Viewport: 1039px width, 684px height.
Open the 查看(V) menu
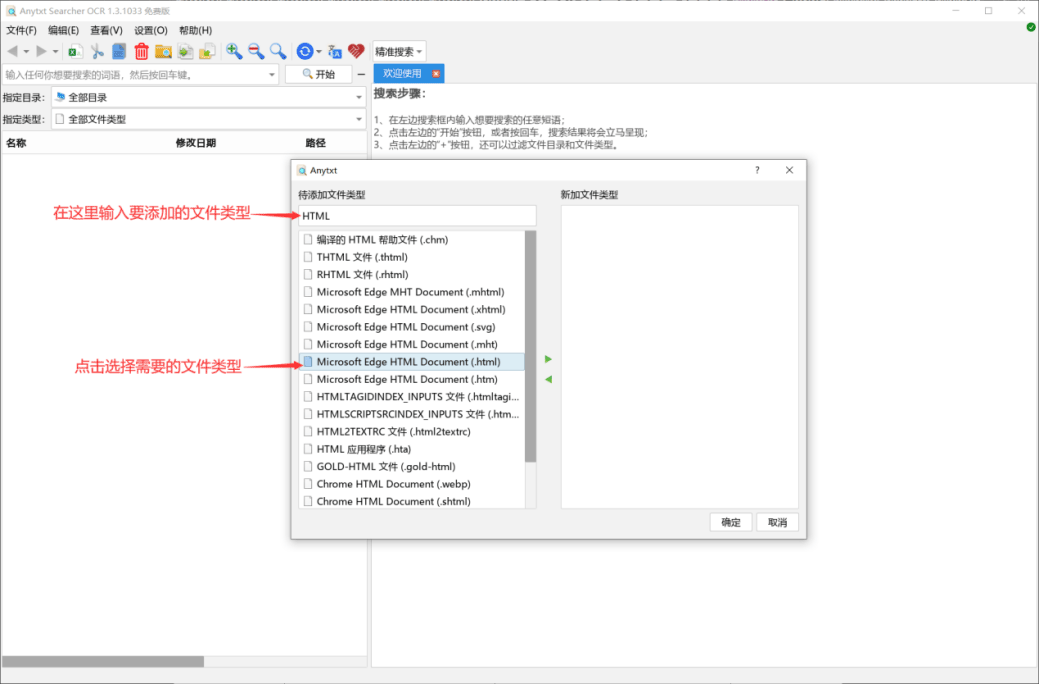106,30
